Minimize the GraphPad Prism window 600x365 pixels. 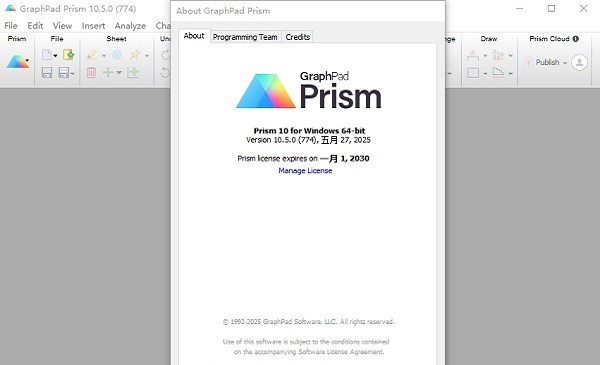[520, 8]
